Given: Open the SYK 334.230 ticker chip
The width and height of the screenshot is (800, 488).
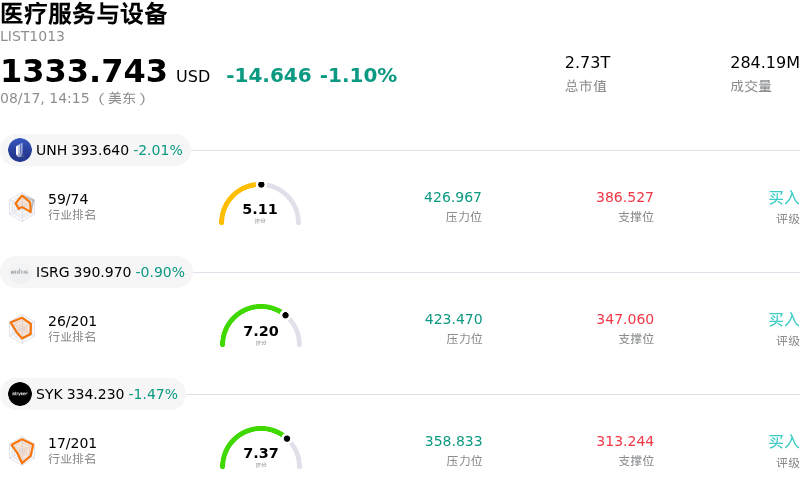Looking at the screenshot, I should (x=93, y=394).
